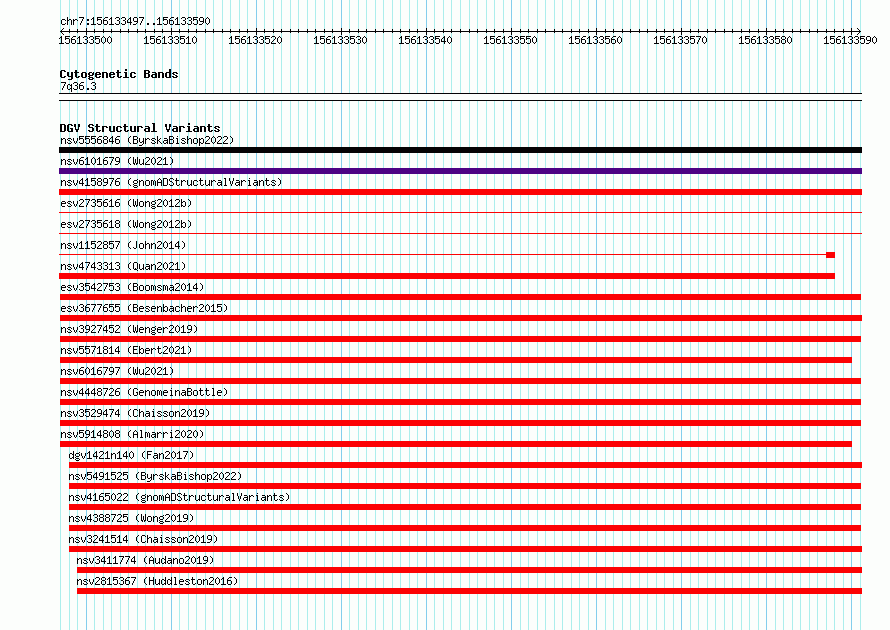890x630 pixels.
Task: Open nsv4388725 (Wong2019) label
Action: tap(131, 518)
